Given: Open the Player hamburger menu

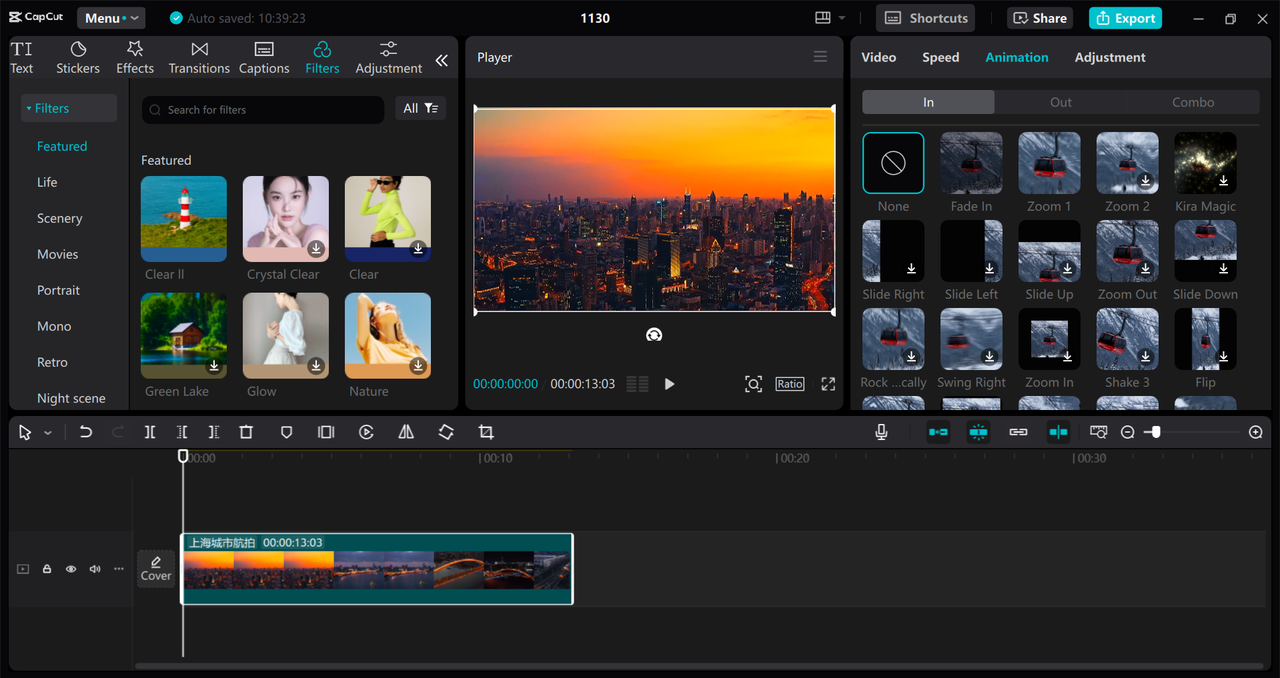Looking at the screenshot, I should point(820,57).
